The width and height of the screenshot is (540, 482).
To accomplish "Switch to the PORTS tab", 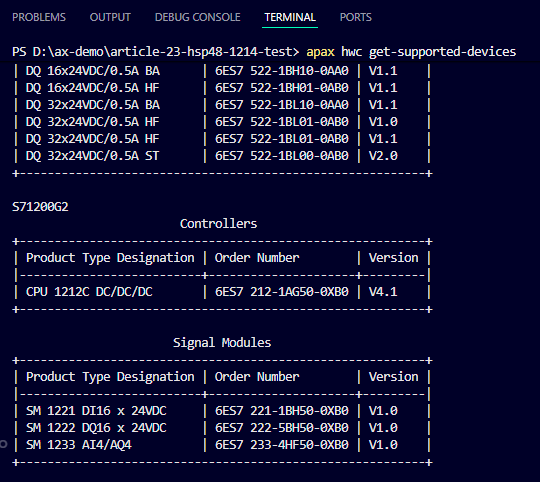I will (x=356, y=17).
